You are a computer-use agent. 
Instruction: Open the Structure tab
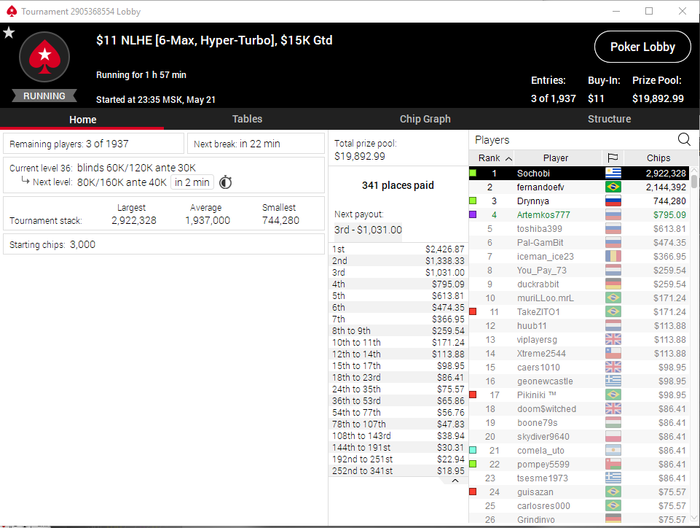coord(609,119)
